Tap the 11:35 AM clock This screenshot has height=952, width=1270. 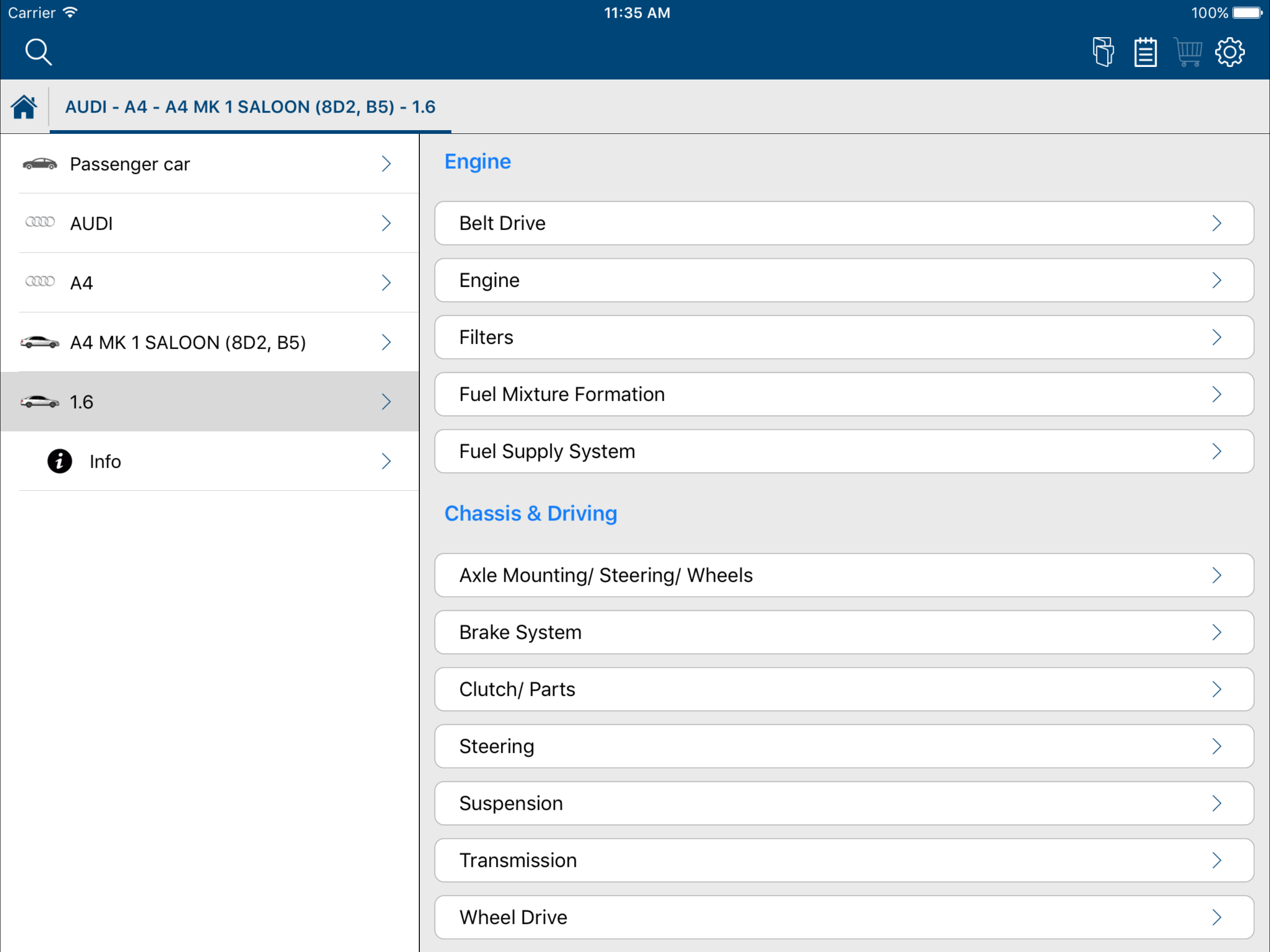point(637,13)
